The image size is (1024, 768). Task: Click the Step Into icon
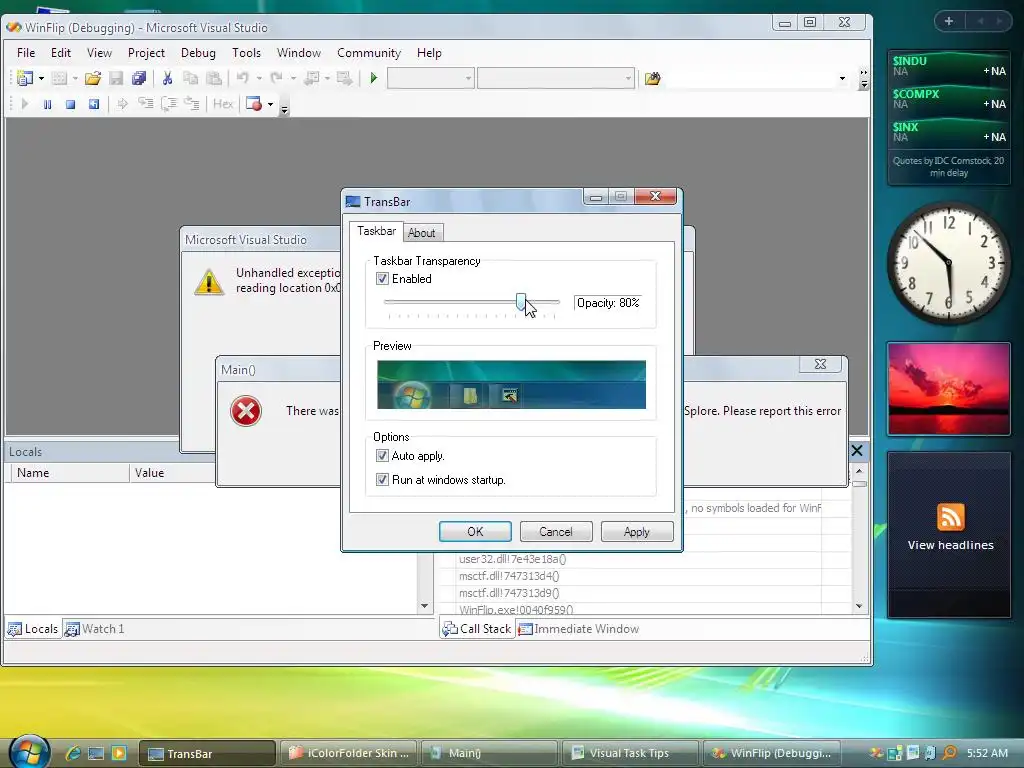[x=145, y=104]
